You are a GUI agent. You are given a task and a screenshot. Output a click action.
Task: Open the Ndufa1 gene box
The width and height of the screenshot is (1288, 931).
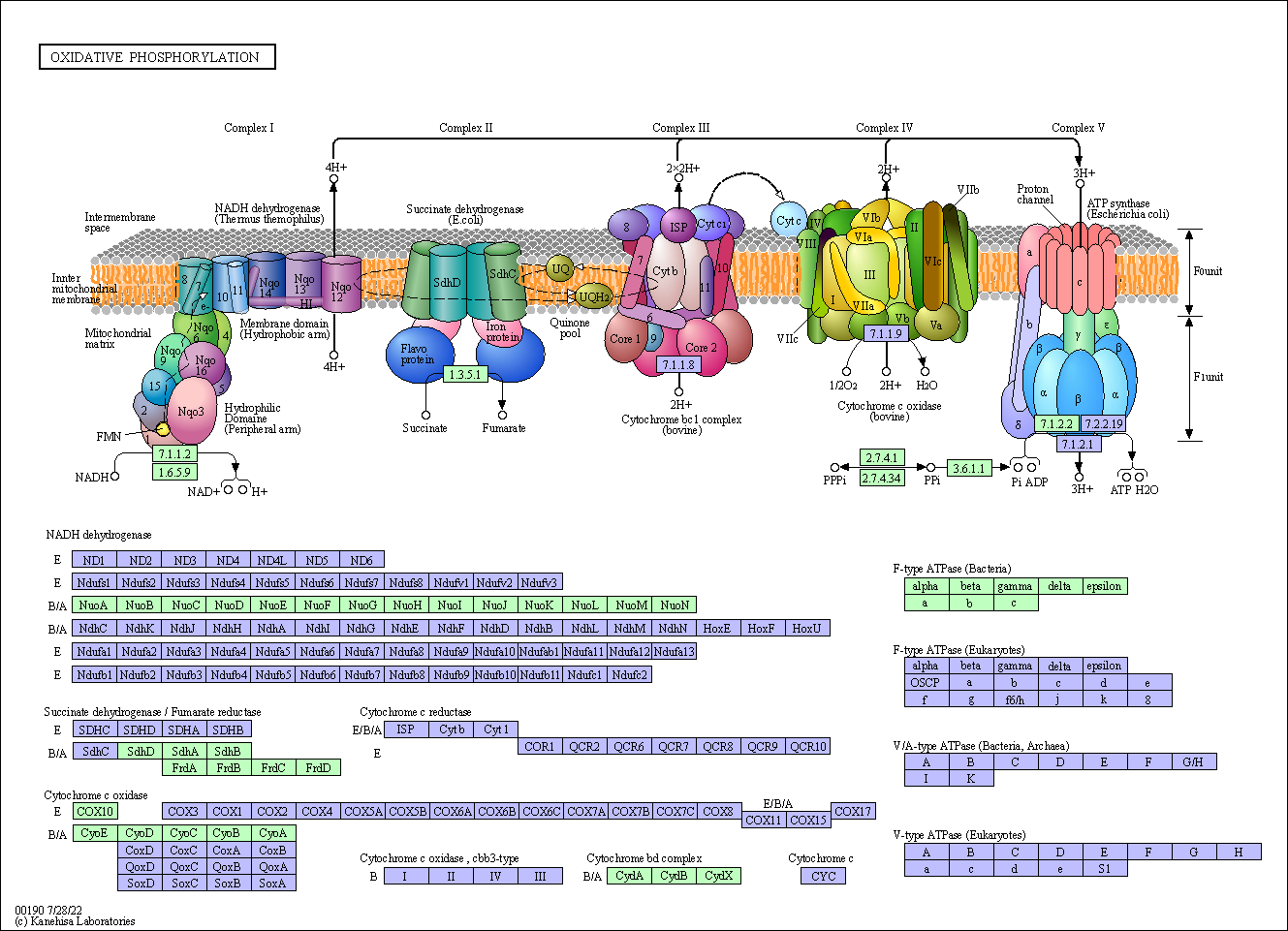point(95,651)
